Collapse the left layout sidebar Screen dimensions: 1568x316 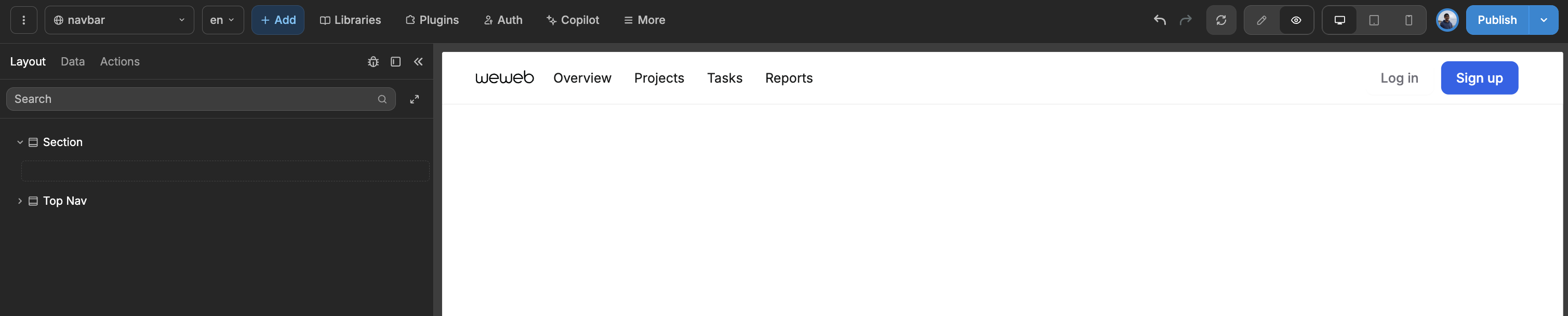418,61
